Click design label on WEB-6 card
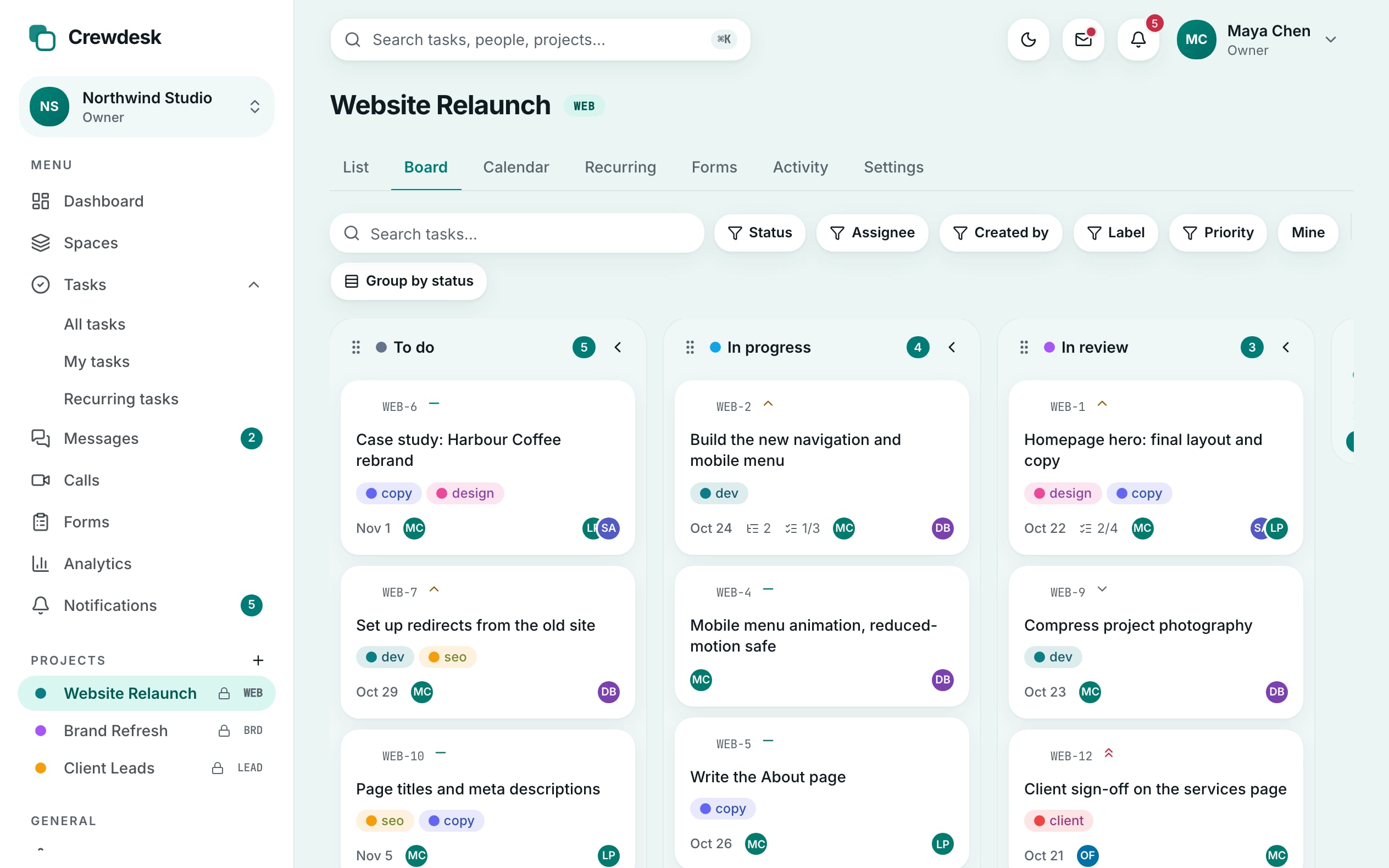Viewport: 1389px width, 868px height. tap(465, 493)
